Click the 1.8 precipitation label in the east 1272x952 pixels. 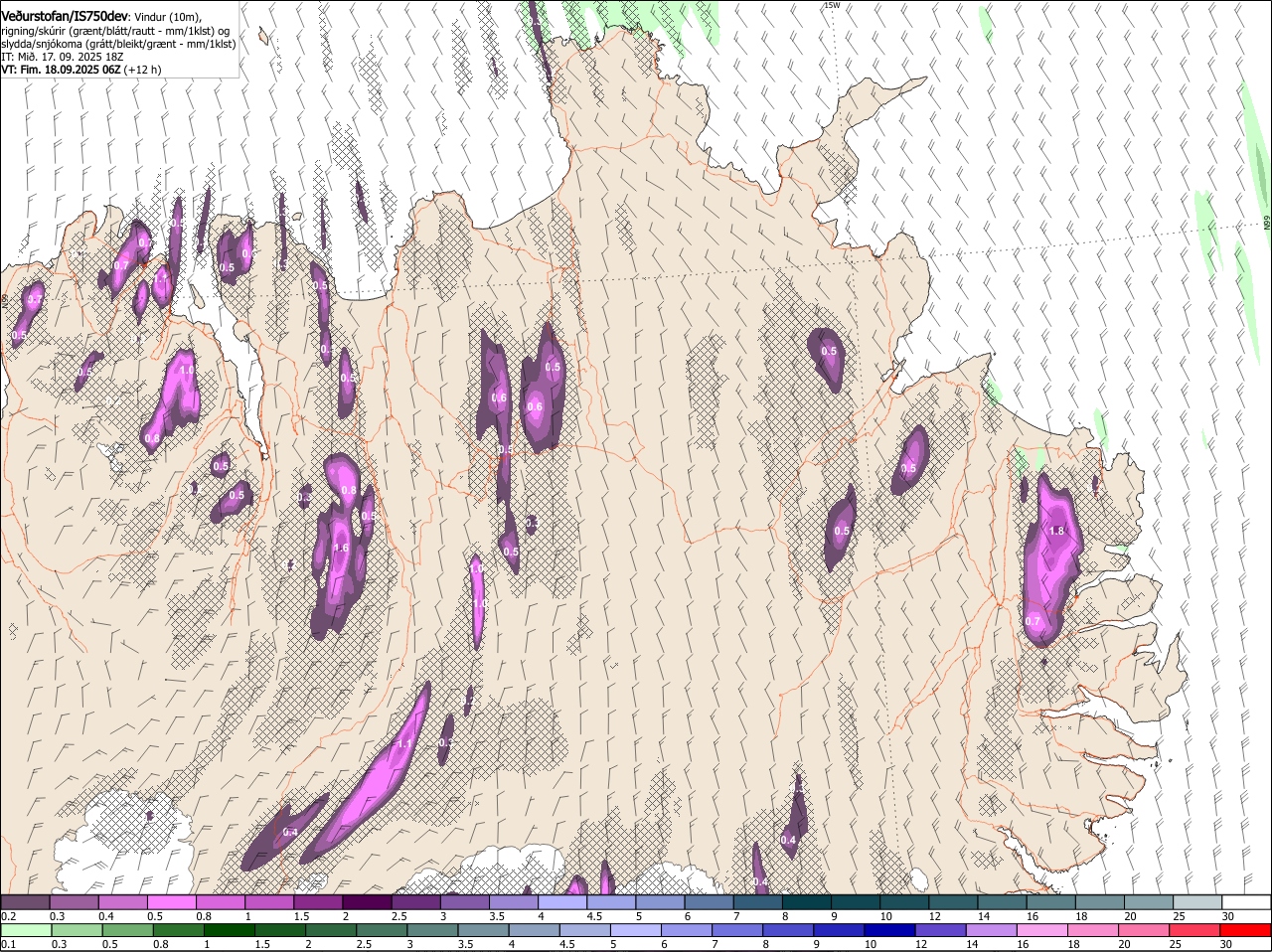pyautogui.click(x=1056, y=532)
